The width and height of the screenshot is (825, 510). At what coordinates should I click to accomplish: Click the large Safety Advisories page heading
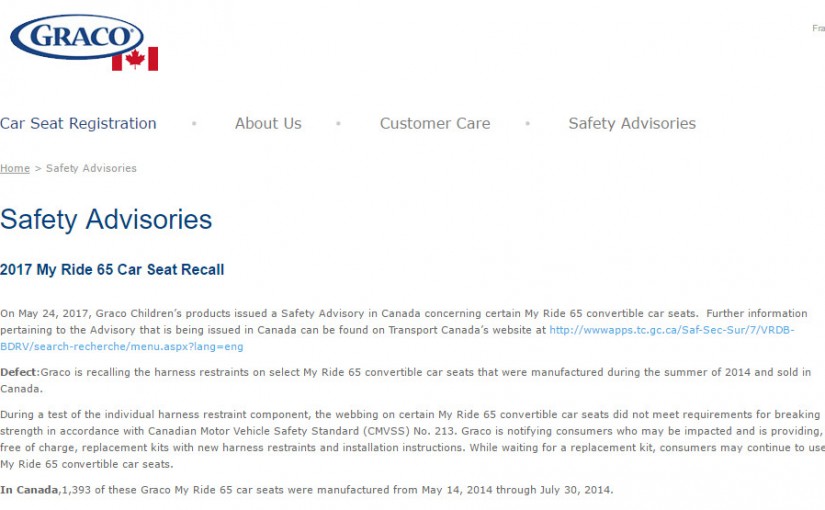pos(106,219)
